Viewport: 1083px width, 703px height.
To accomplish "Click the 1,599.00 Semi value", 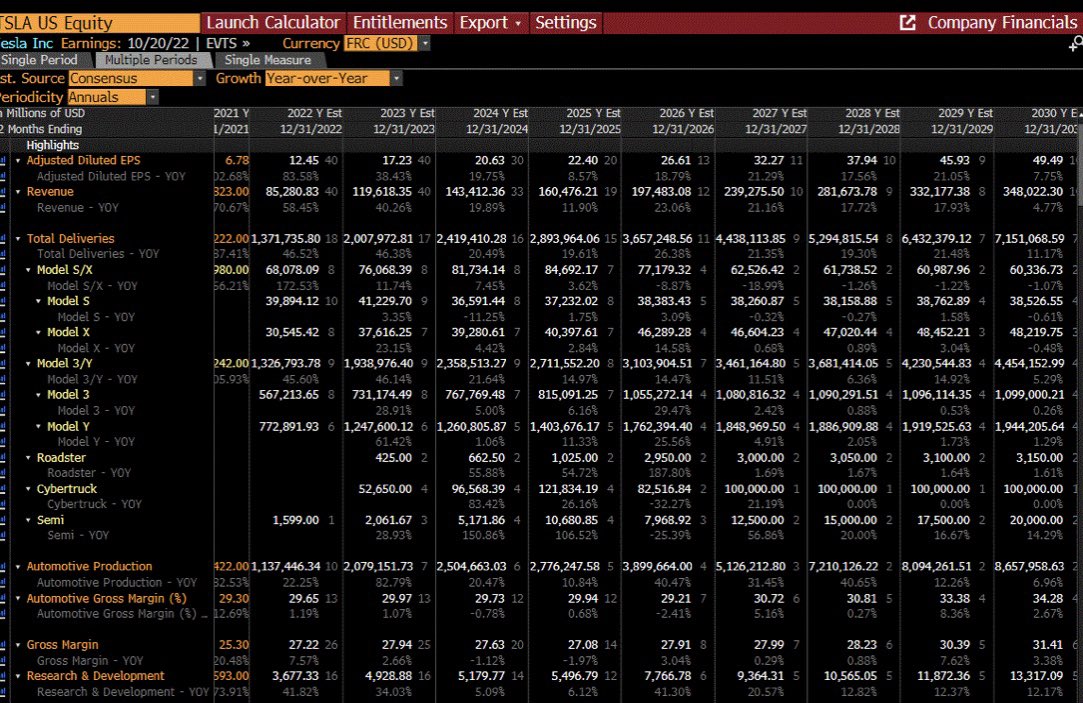I will 296,520.
